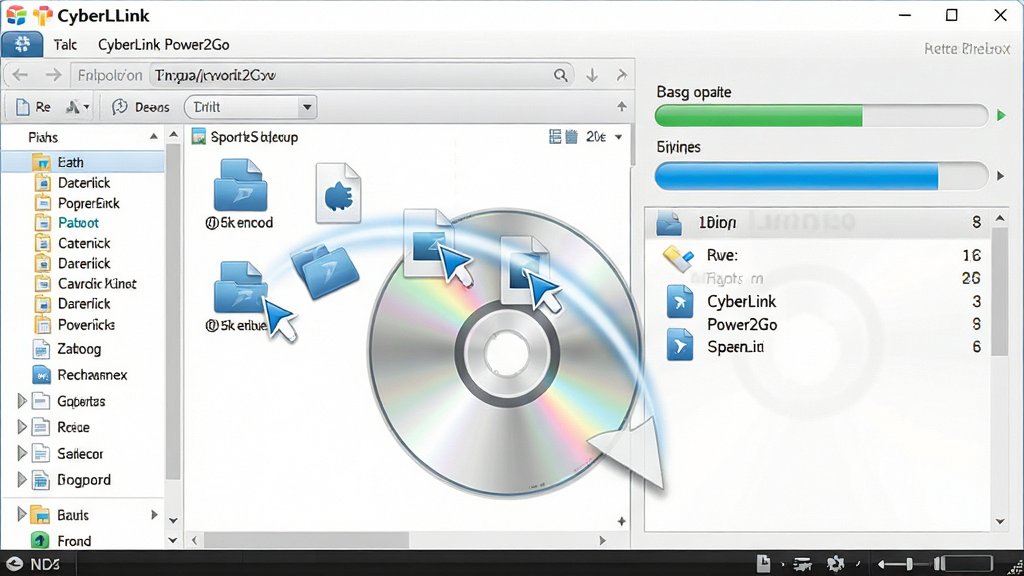Click the status bar gear icon
Screen dimensions: 1024x576
835,563
